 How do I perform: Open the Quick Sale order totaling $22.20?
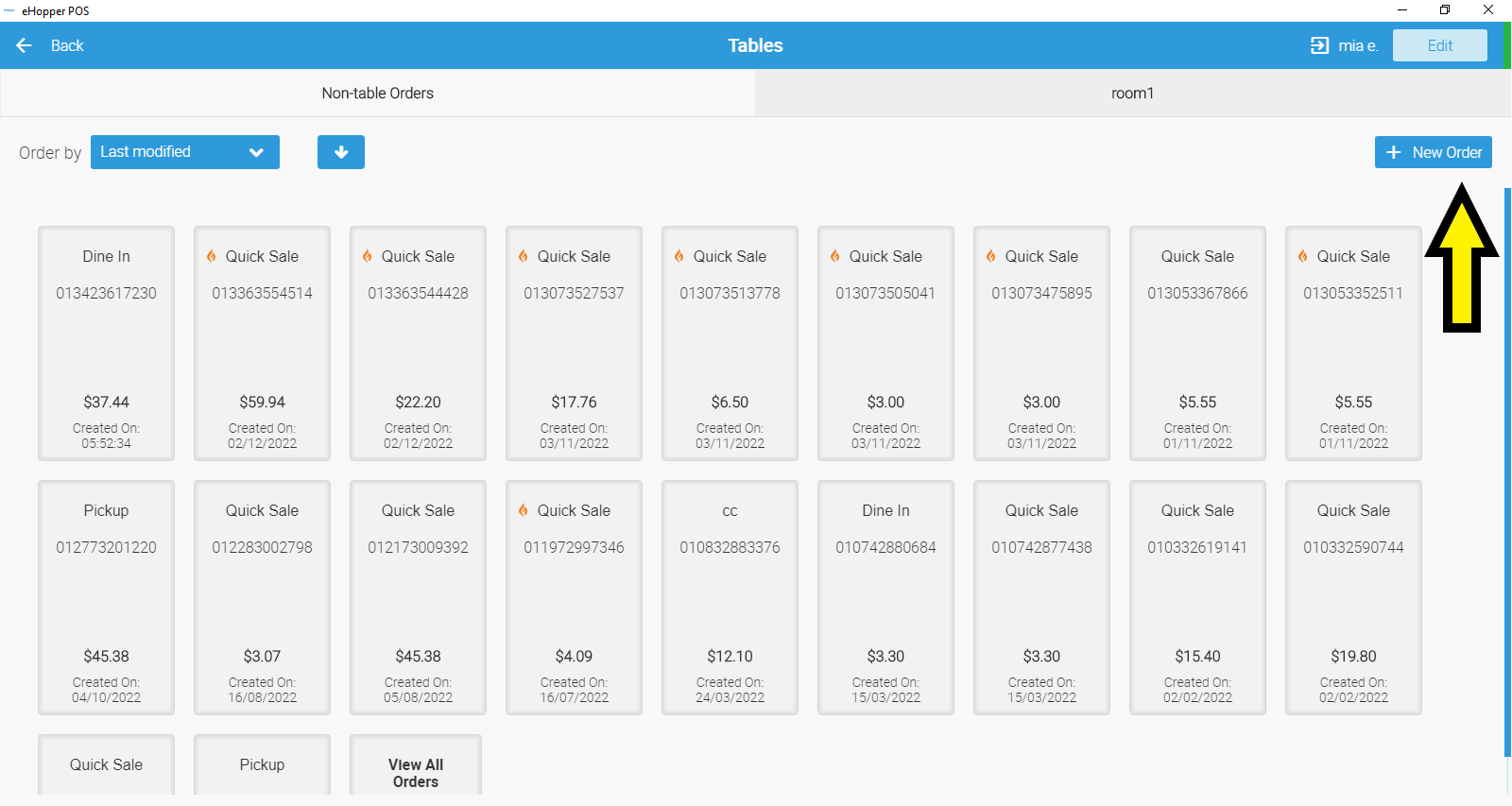[419, 343]
